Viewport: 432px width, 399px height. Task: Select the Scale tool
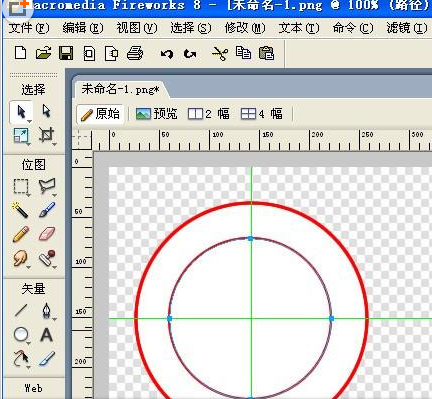21,136
